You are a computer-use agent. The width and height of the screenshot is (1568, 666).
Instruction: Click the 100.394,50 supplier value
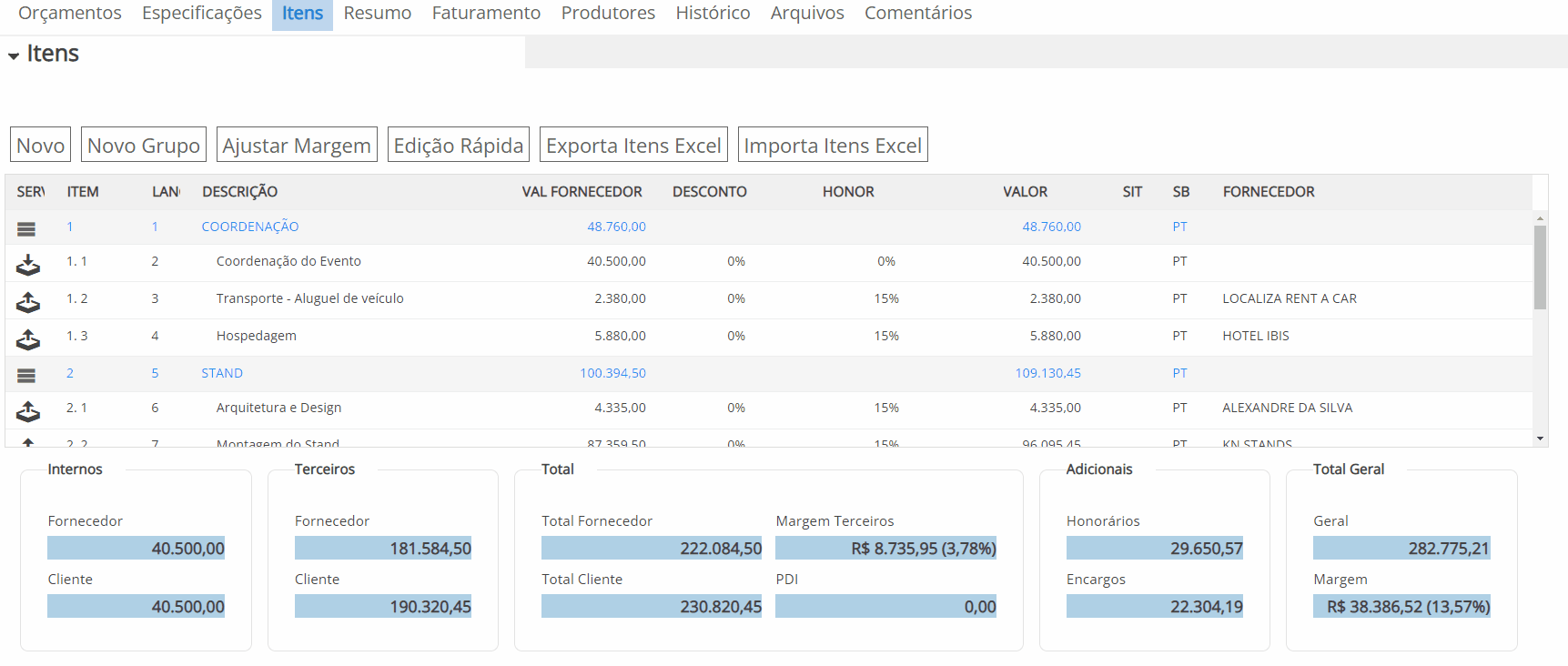(613, 373)
